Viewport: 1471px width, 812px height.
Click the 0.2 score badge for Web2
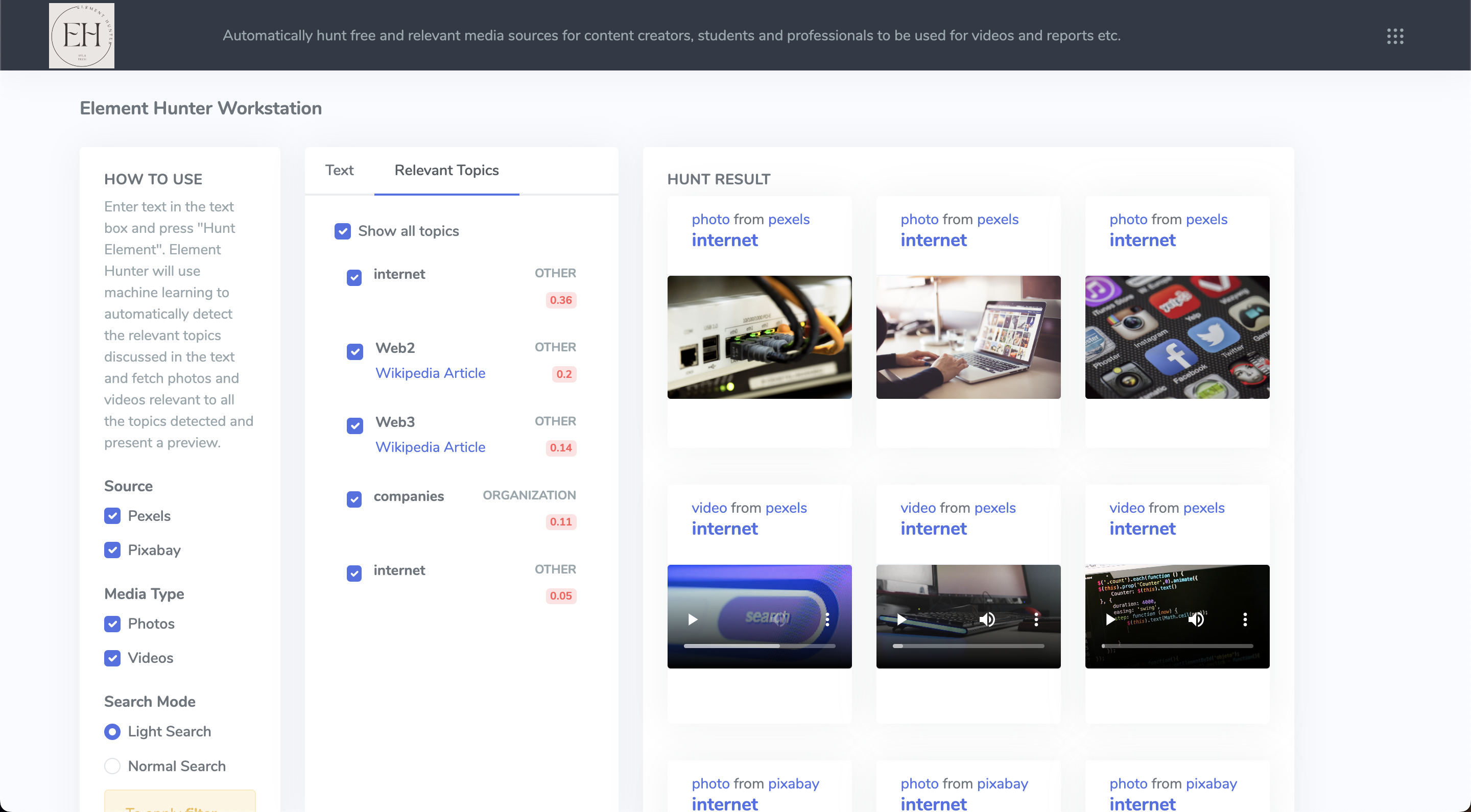click(563, 374)
